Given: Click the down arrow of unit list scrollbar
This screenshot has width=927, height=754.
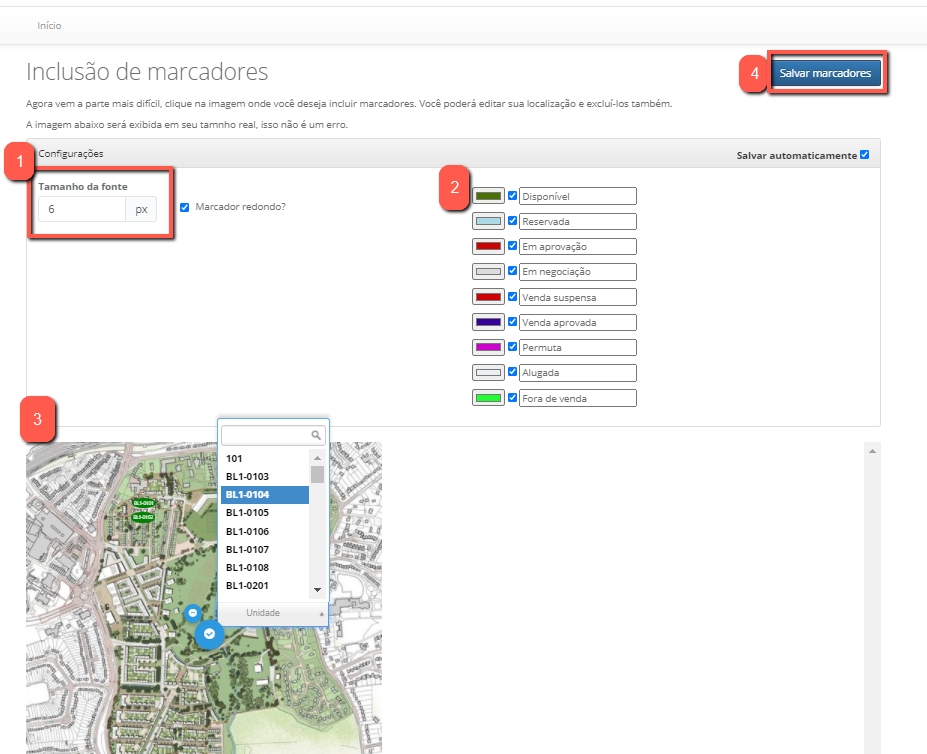Looking at the screenshot, I should [317, 590].
